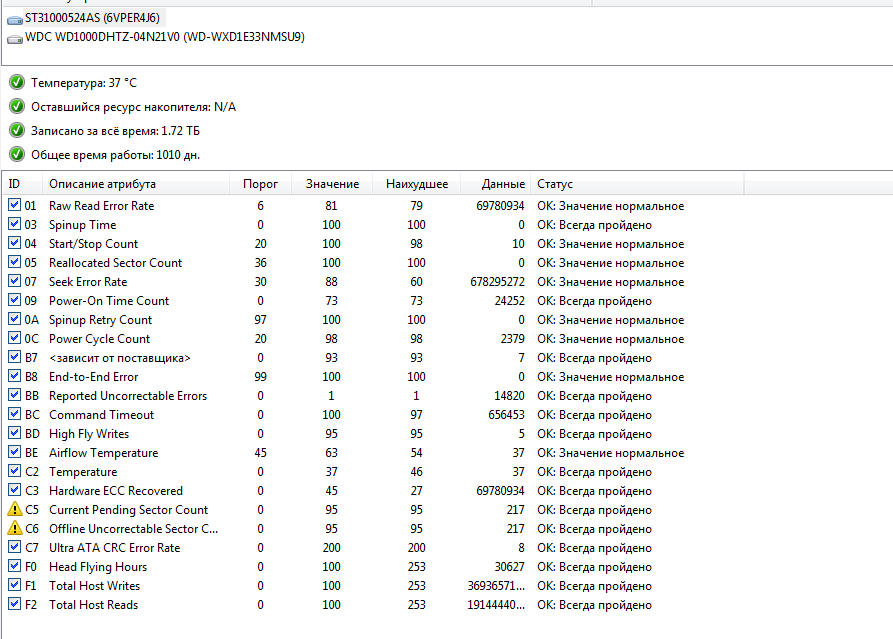Click the warning icon for Current Pending Sector Count
Viewport: 893px width, 639px height.
coord(14,510)
